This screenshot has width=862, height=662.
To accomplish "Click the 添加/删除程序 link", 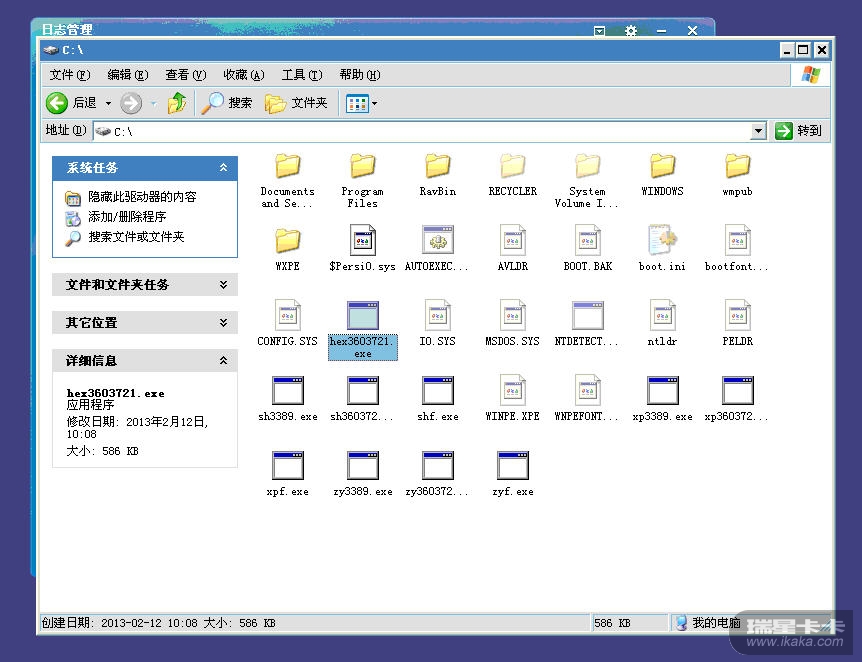I will pos(126,217).
